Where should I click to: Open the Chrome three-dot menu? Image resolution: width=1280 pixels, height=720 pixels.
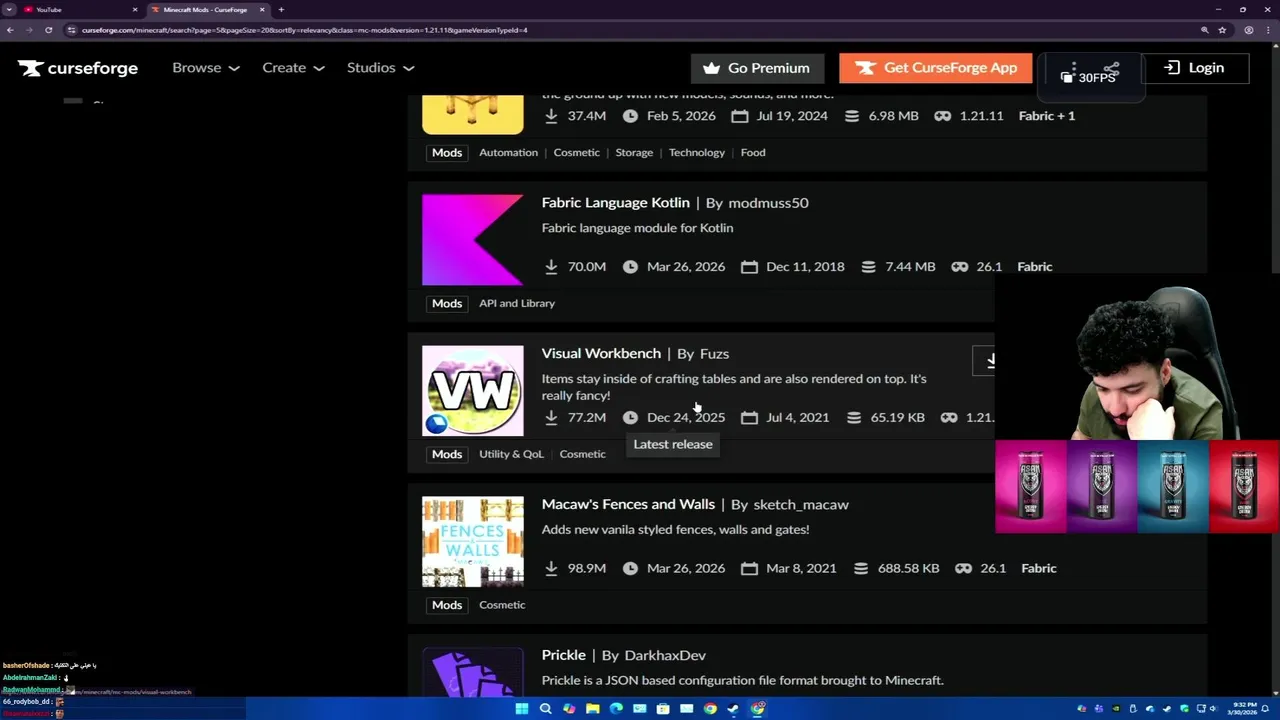point(1269,30)
